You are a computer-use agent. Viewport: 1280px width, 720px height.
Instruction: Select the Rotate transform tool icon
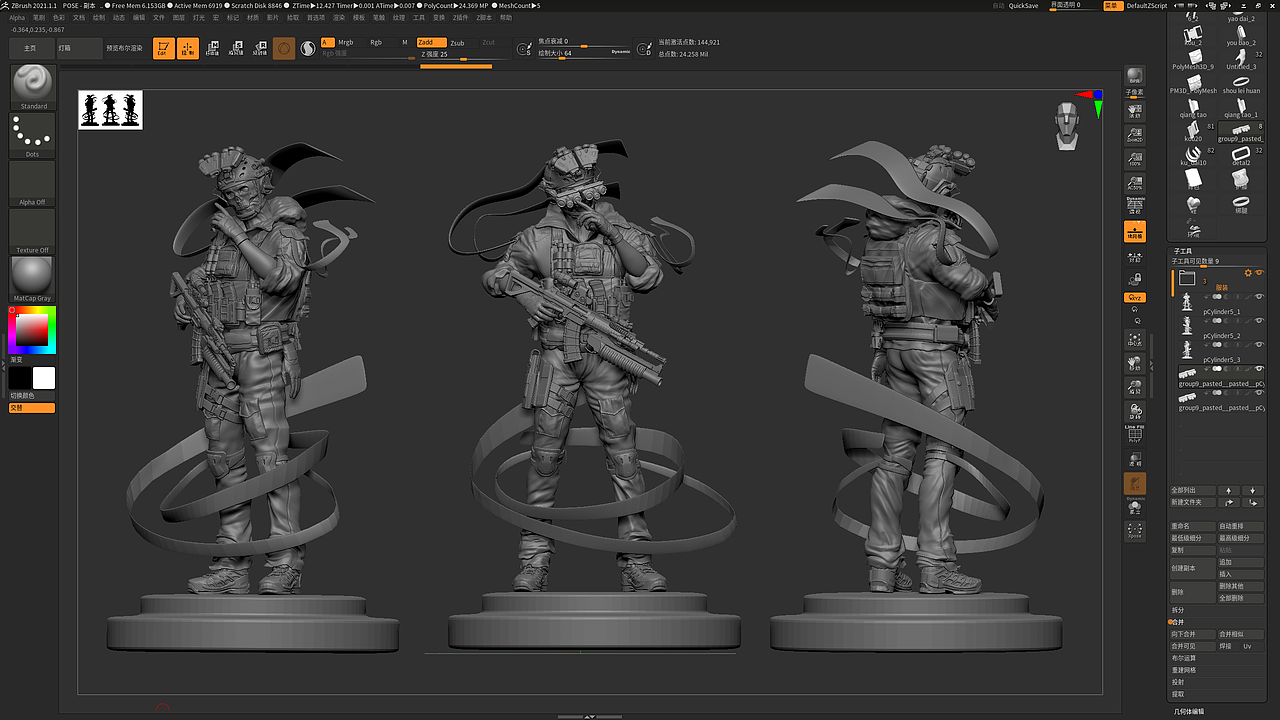click(x=261, y=48)
